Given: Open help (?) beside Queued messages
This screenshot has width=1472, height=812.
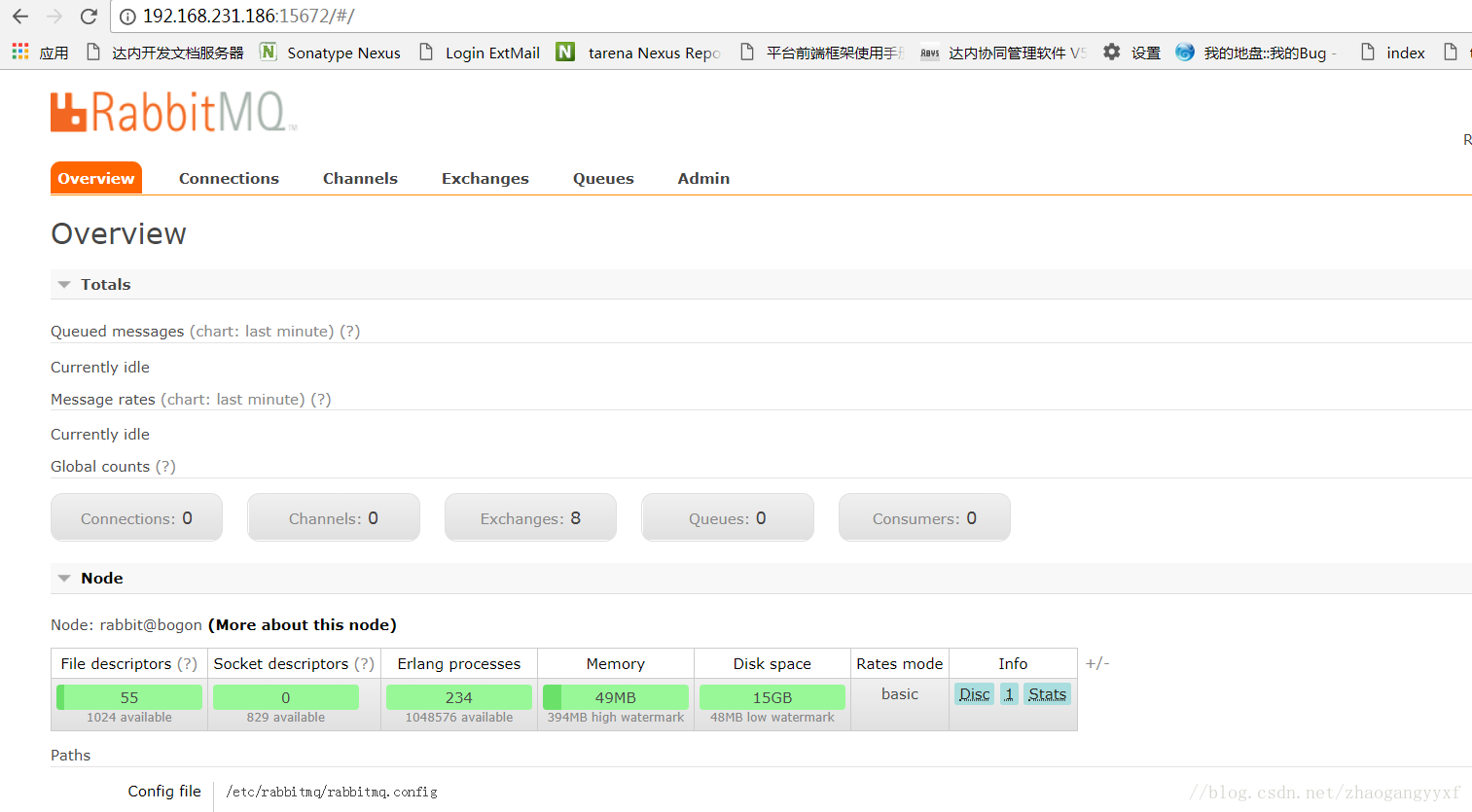Looking at the screenshot, I should (x=350, y=332).
